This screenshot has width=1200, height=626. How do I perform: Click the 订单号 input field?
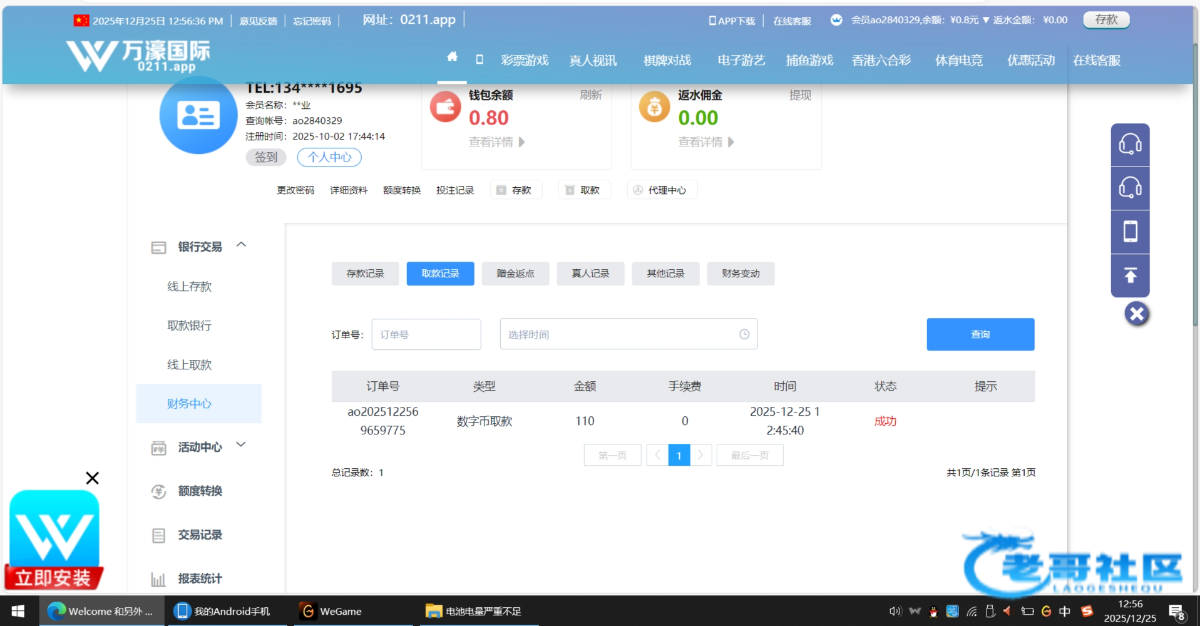(x=426, y=335)
